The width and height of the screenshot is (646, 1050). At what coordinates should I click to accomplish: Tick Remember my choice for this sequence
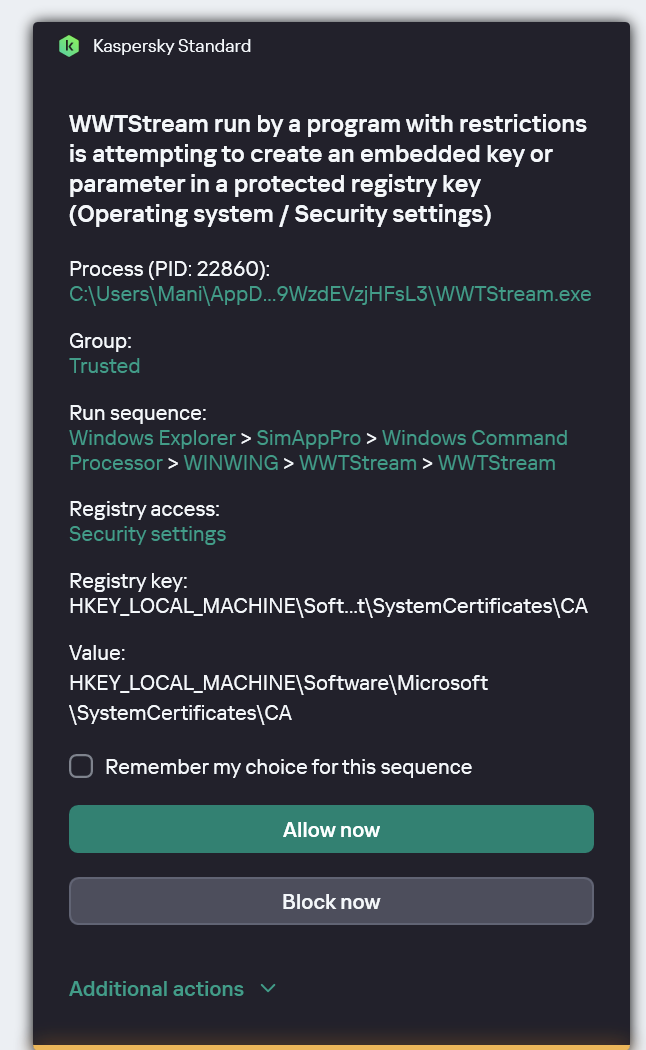tap(82, 766)
